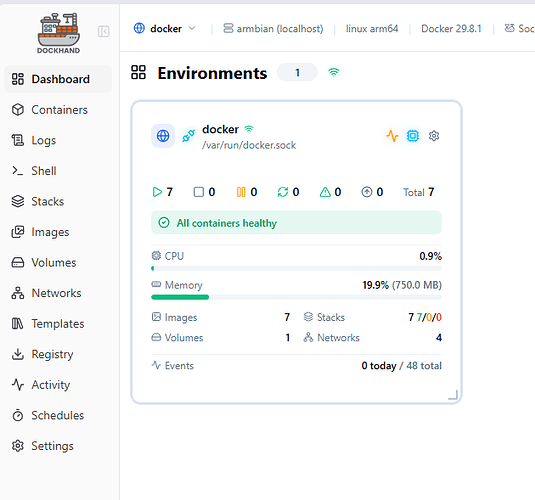Toggle the blue CPU metrics icon

click(x=413, y=136)
